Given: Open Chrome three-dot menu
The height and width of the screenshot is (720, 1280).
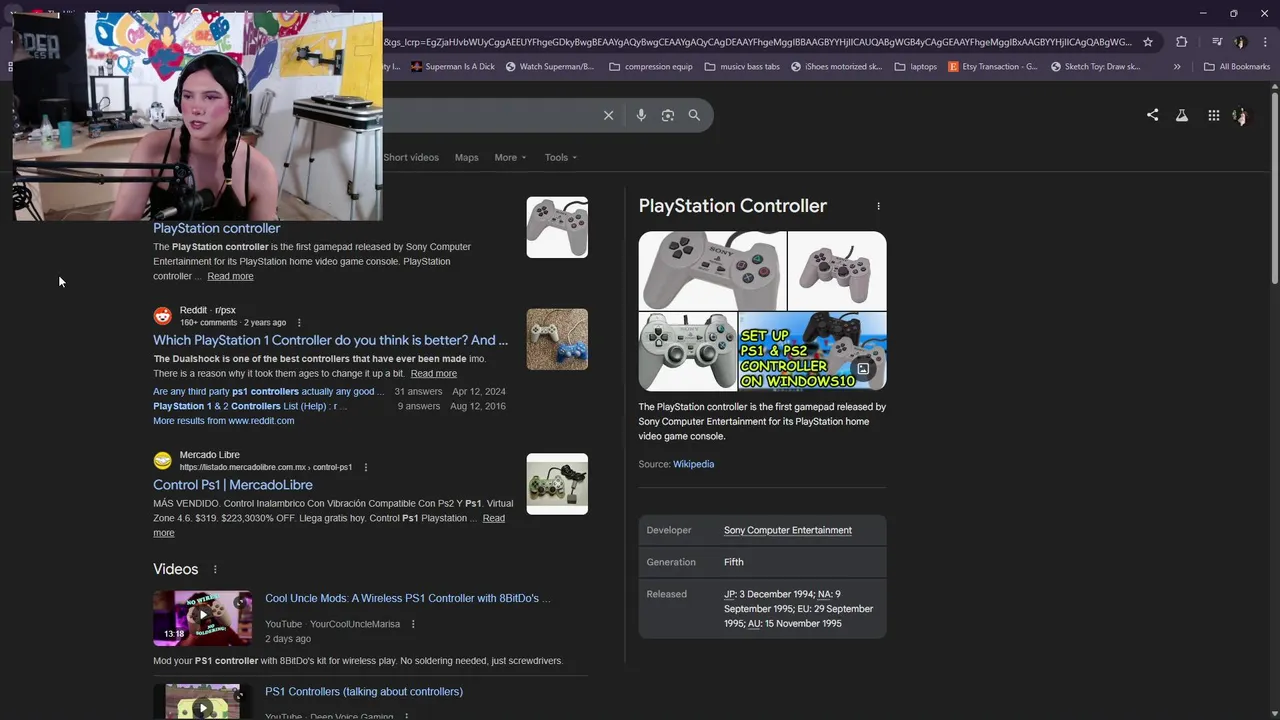Looking at the screenshot, I should 1264,42.
